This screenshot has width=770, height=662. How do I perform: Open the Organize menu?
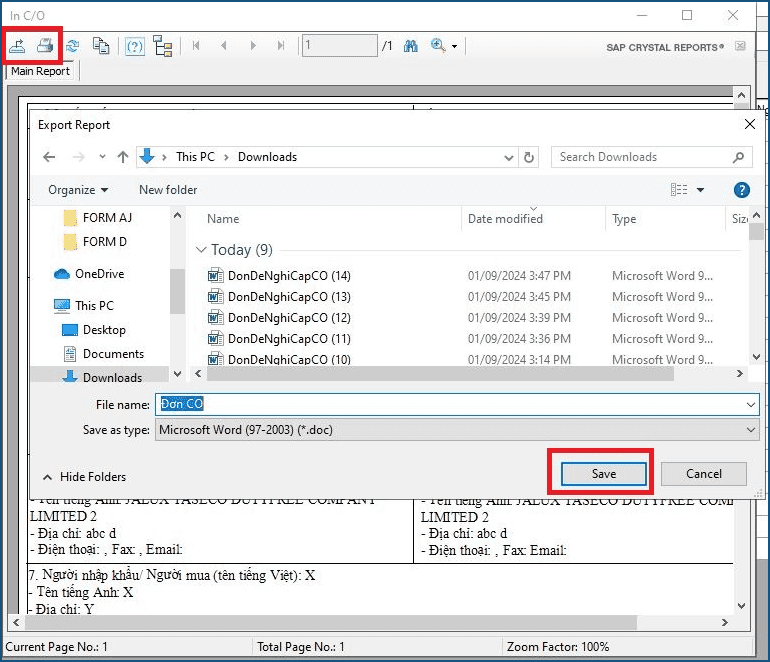[x=78, y=190]
